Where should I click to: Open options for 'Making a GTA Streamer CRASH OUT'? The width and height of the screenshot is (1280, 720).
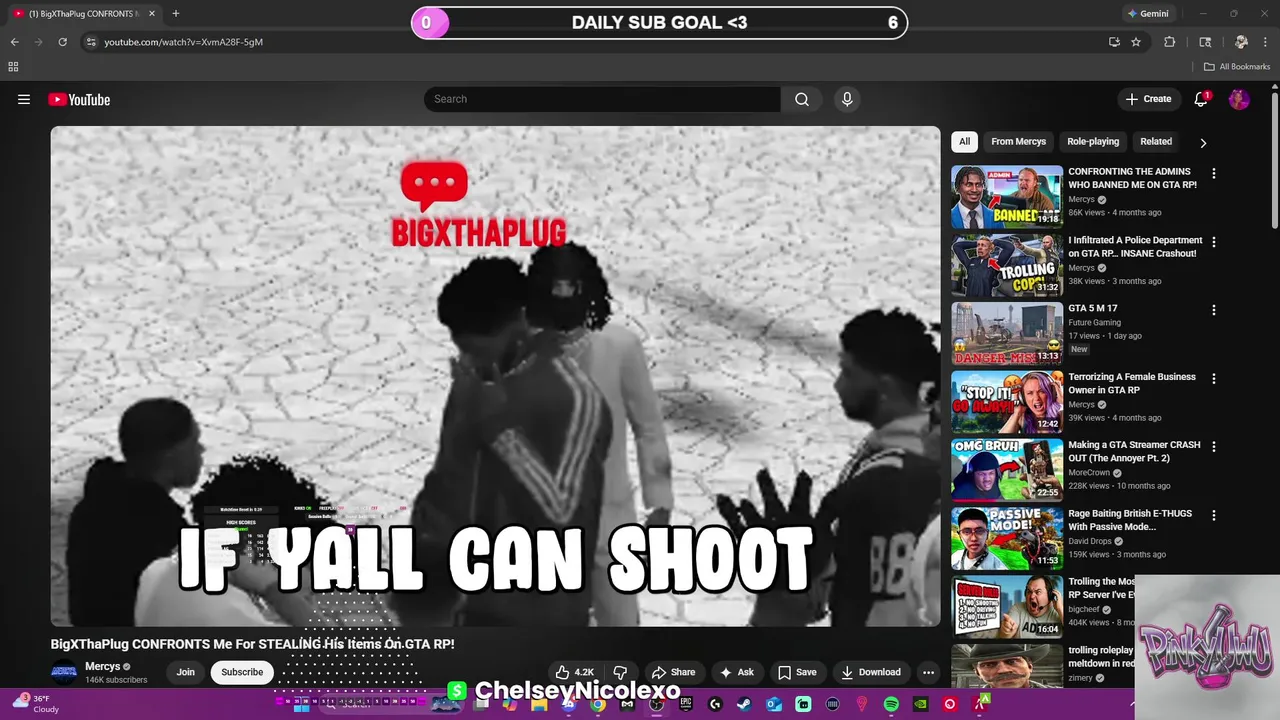point(1214,447)
